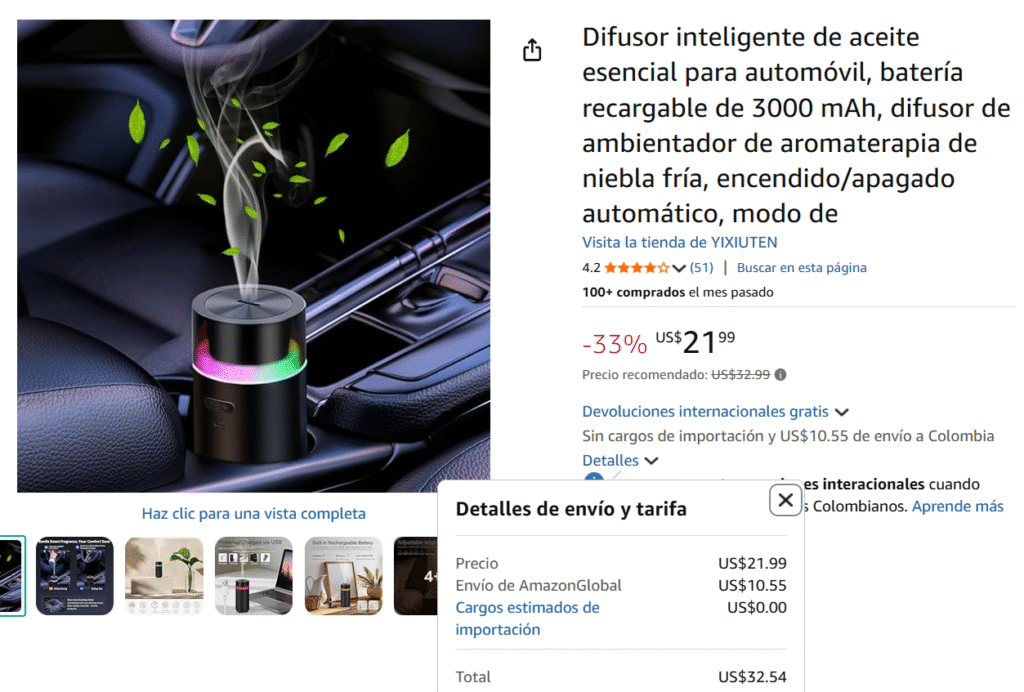The height and width of the screenshot is (692, 1024).
Task: Open the price info icon next to US$32.99
Action: (x=780, y=375)
